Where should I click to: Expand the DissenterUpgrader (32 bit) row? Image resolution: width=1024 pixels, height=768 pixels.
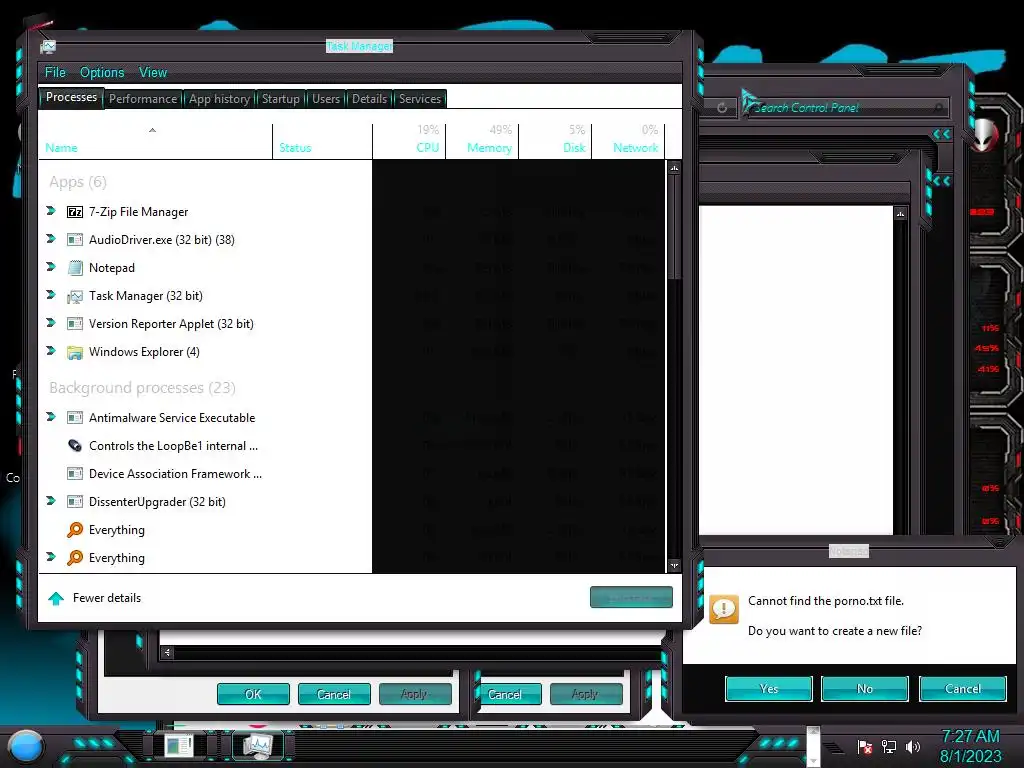tap(51, 501)
